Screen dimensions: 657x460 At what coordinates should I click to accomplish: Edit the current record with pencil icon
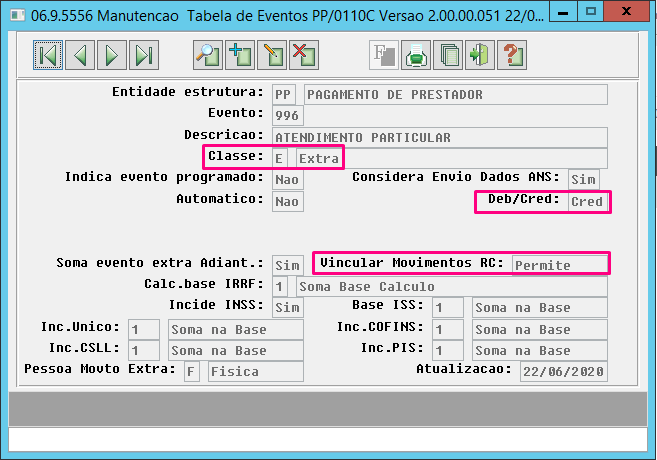point(272,55)
